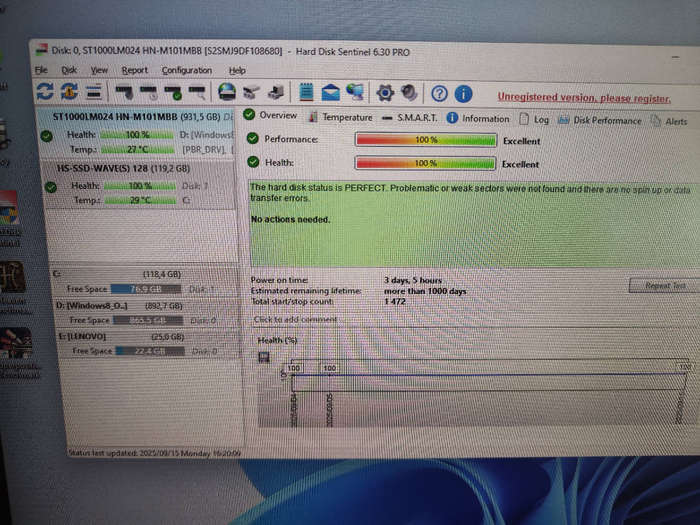Click the Performance 100 % gradient bar
This screenshot has height=525, width=700.
point(426,140)
